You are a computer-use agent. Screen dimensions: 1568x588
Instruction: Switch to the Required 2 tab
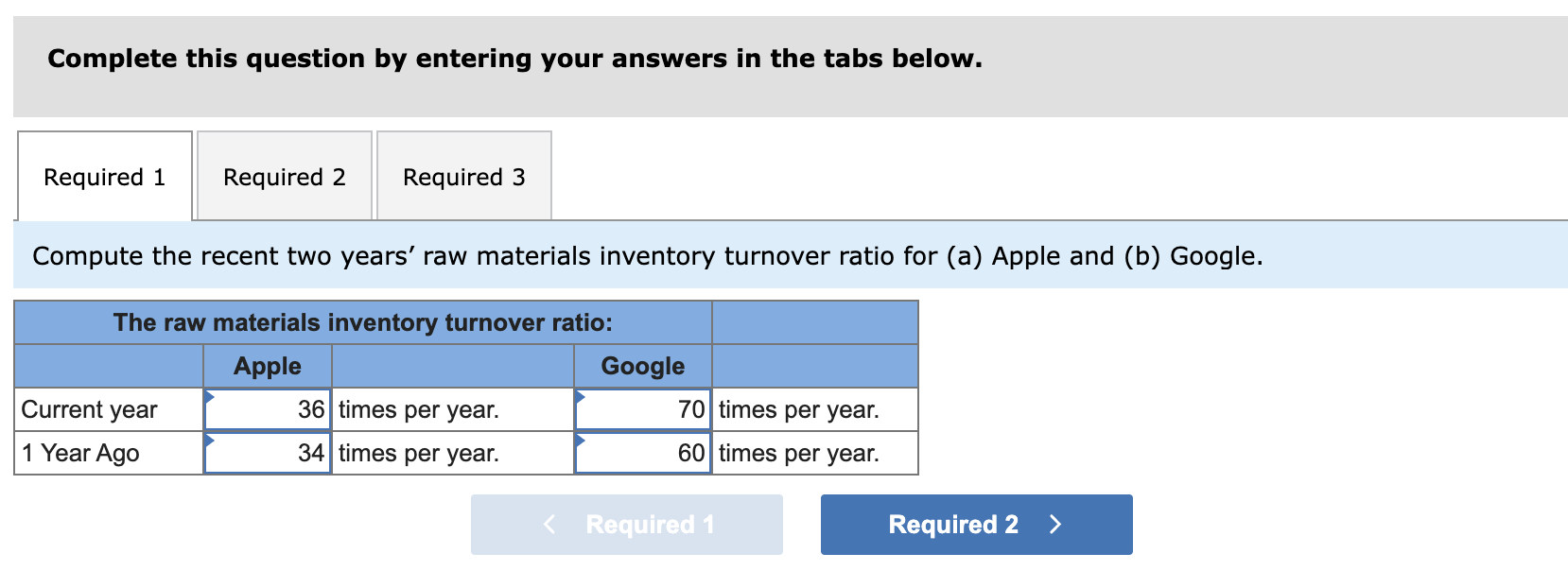tap(284, 177)
